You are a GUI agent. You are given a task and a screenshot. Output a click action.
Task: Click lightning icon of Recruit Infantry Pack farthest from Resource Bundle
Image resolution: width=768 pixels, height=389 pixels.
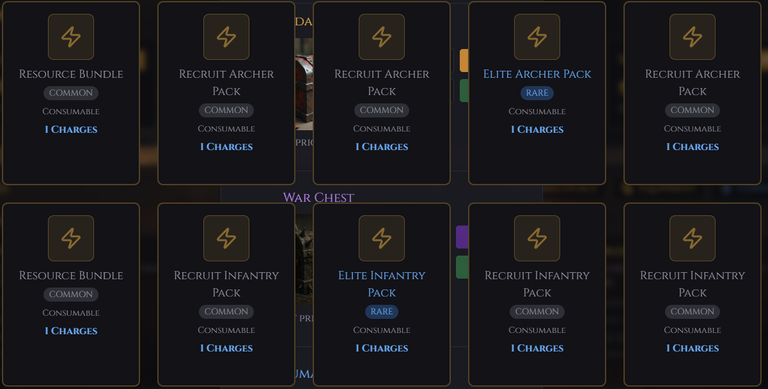click(692, 238)
